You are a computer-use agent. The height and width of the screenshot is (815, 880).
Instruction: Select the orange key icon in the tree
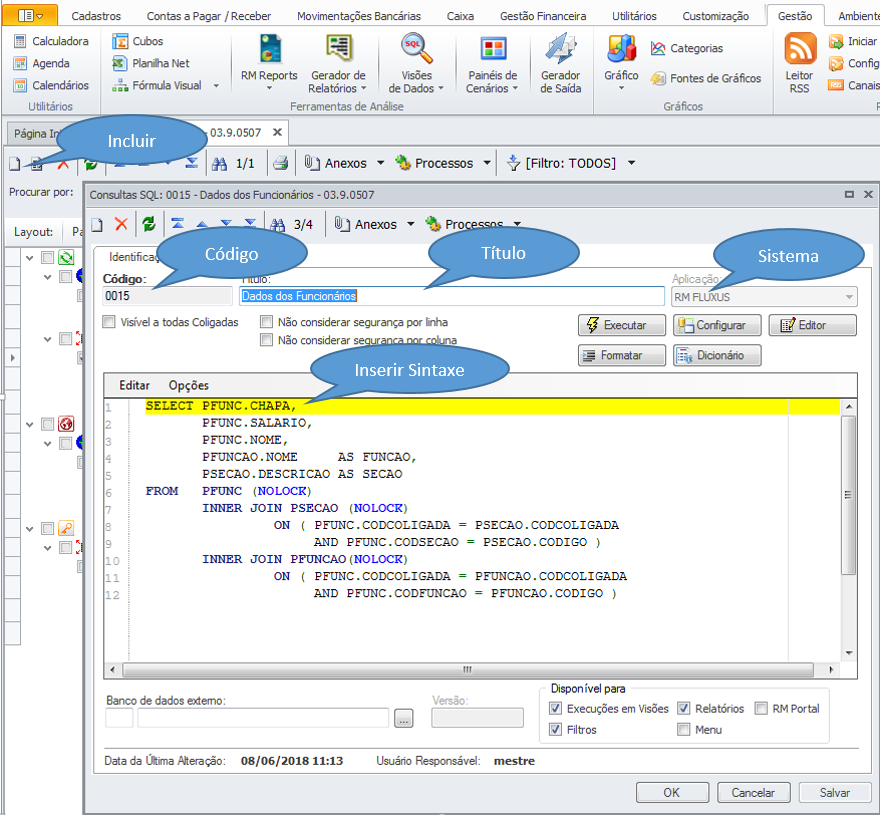[x=66, y=528]
